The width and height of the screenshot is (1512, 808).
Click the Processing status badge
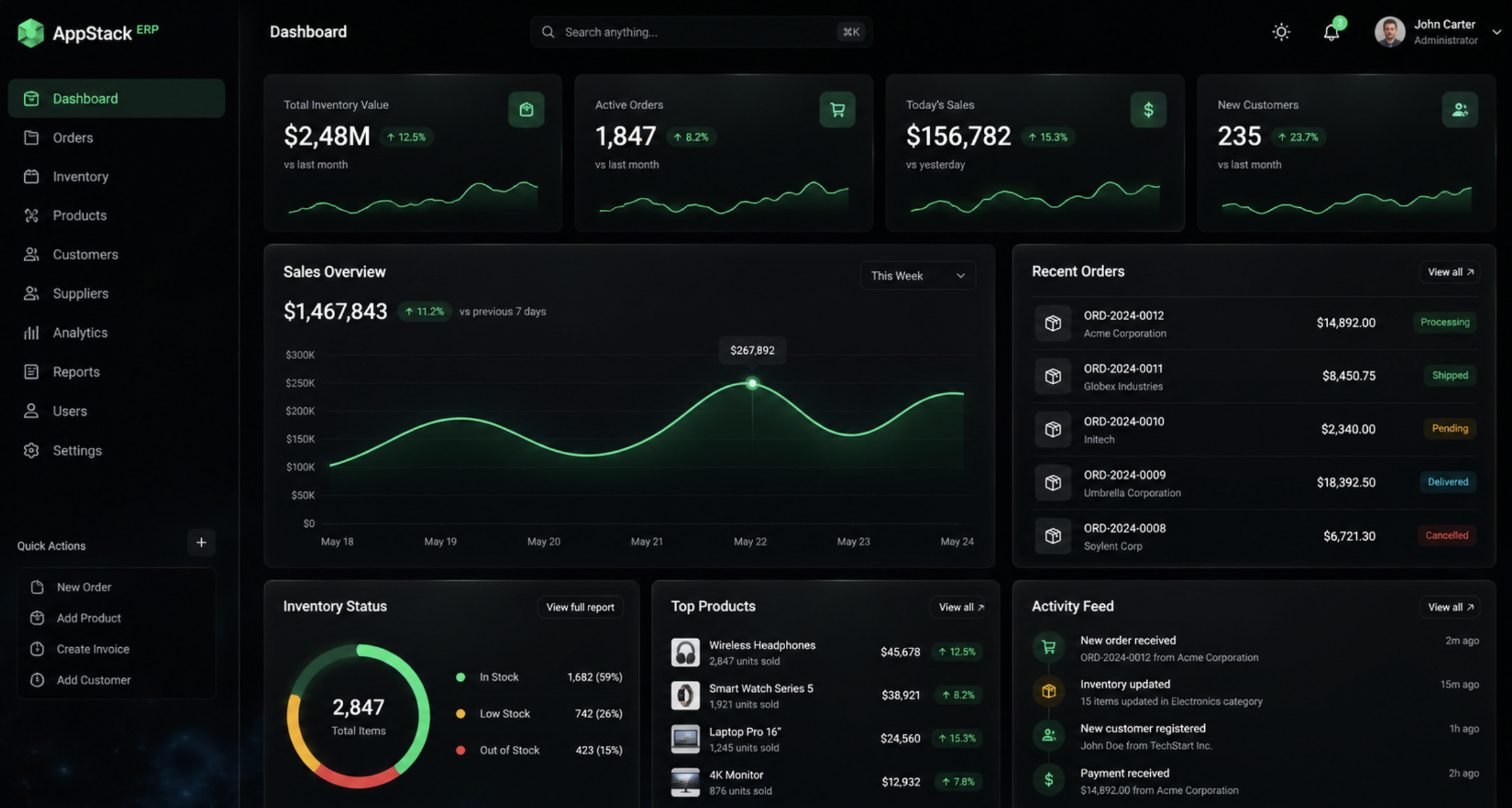pyautogui.click(x=1445, y=322)
